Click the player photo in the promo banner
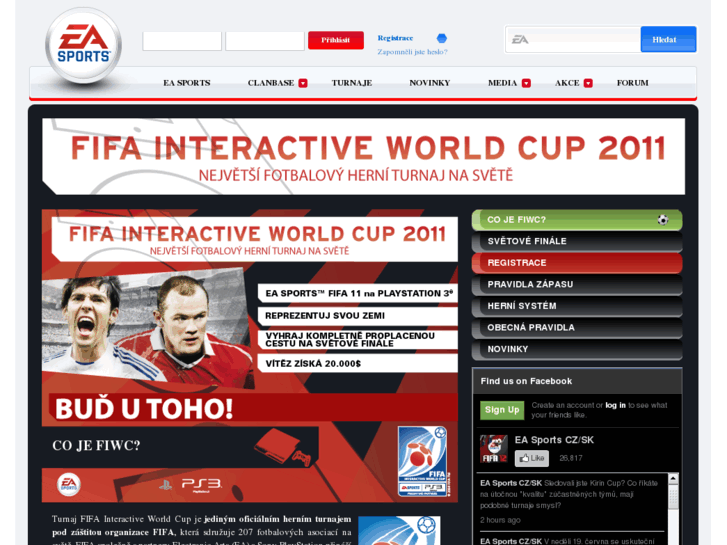The image size is (727, 545). (x=147, y=327)
